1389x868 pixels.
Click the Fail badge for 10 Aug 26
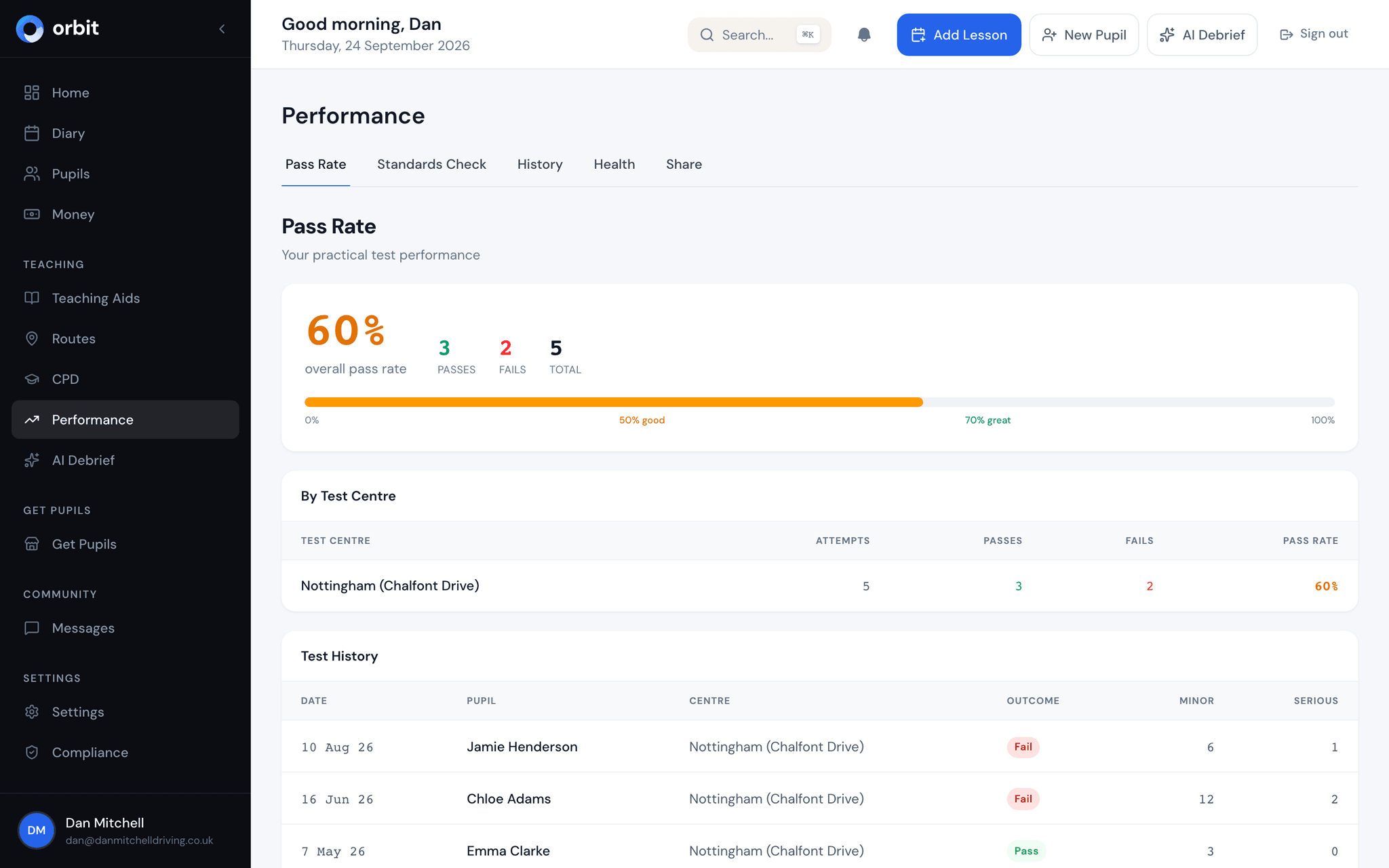pyautogui.click(x=1023, y=747)
